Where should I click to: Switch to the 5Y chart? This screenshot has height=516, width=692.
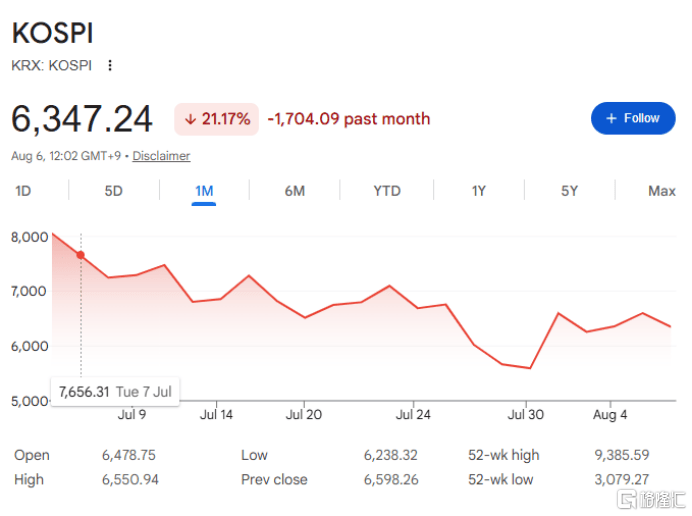coord(569,191)
